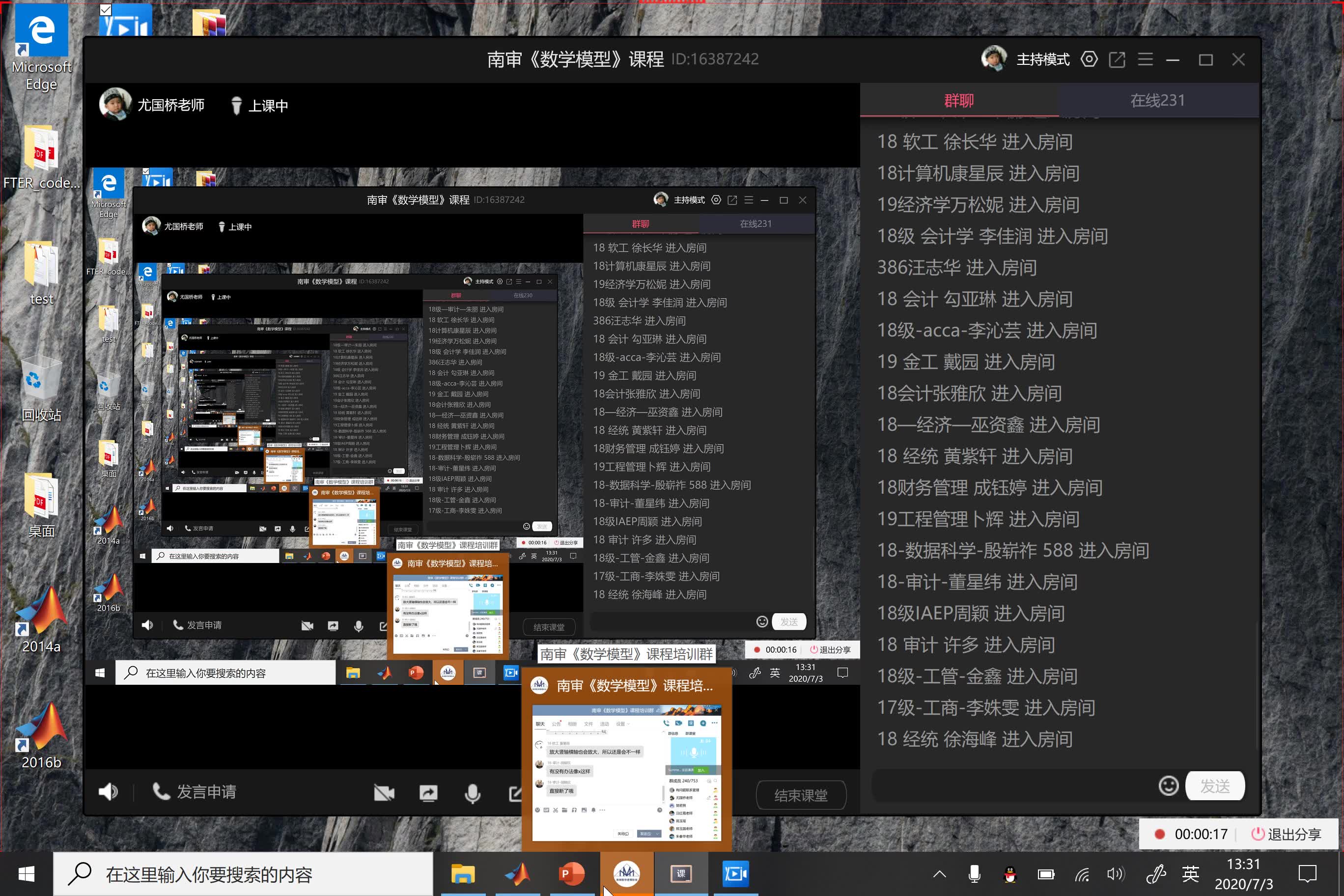Open the settings hexagon icon in title bar
This screenshot has width=1344, height=896.
[x=1089, y=59]
